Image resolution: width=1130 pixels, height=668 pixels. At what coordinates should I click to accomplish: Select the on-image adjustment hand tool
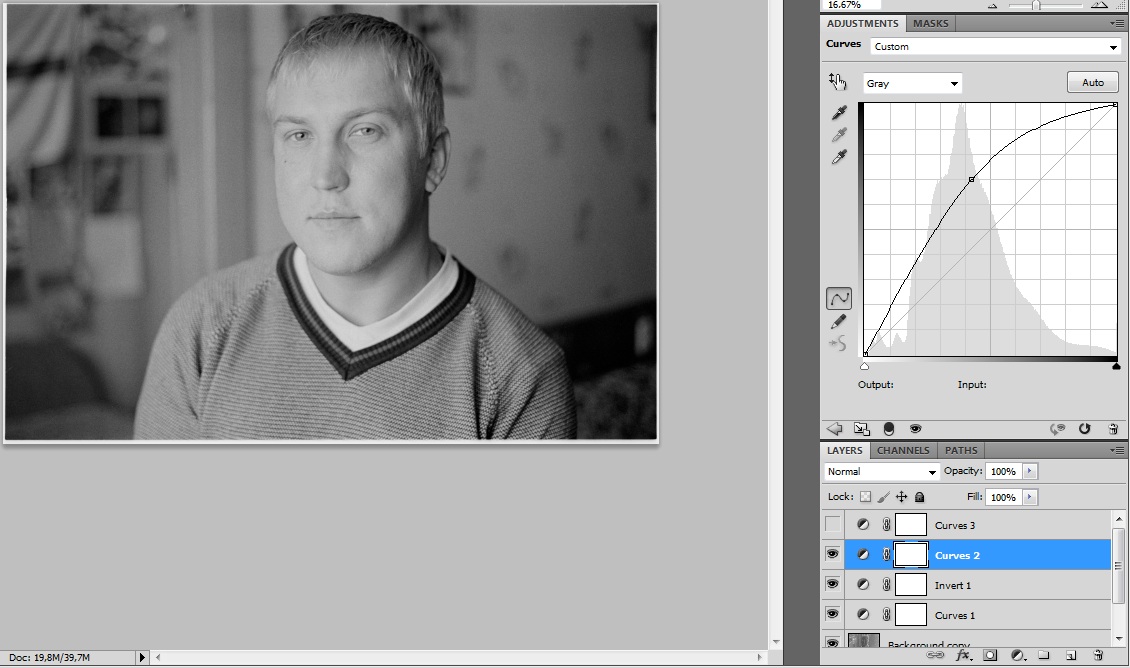[837, 82]
